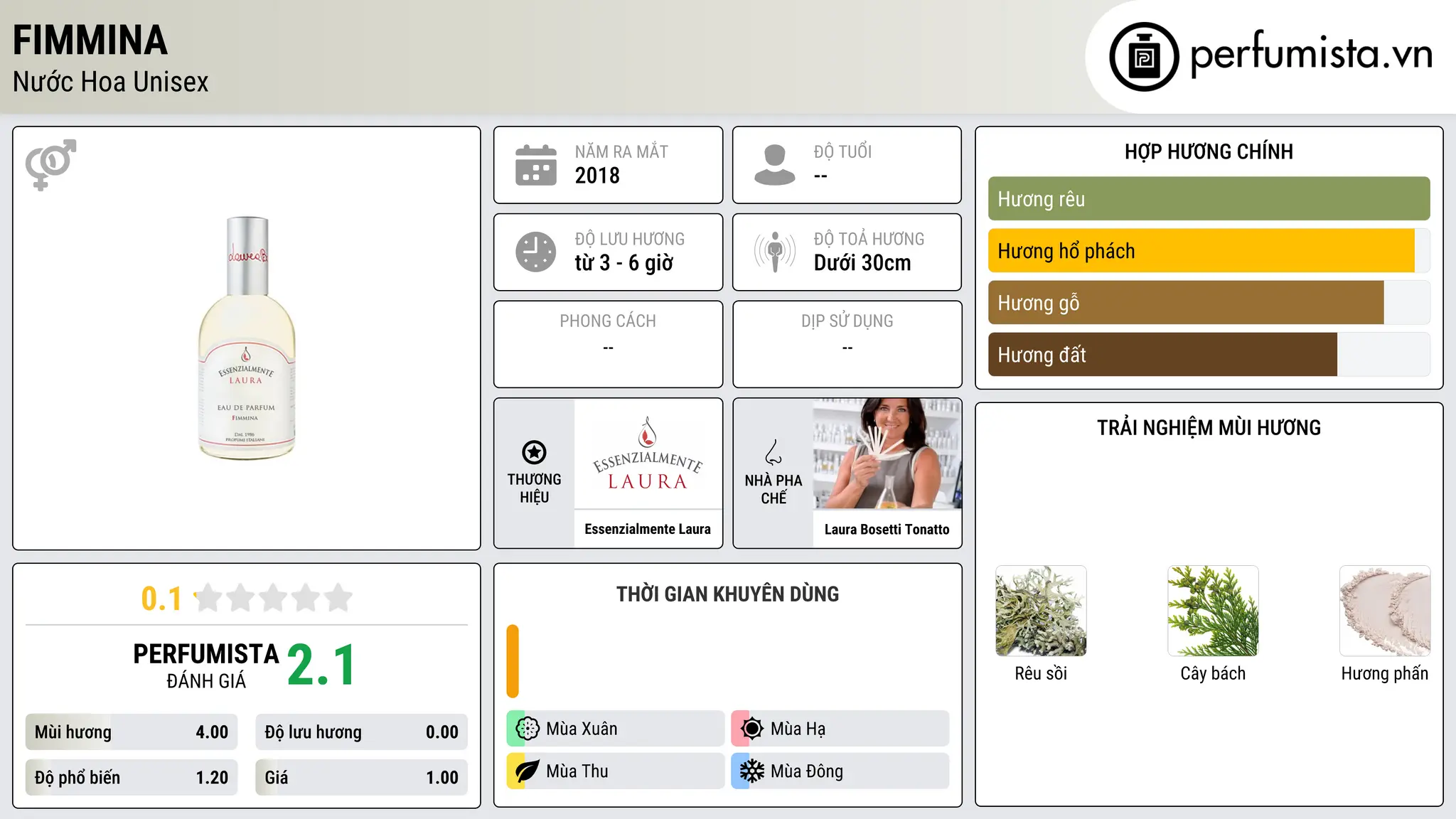This screenshot has width=1456, height=819.
Task: Open the Essenzialmente Laura brand link
Action: [x=648, y=529]
